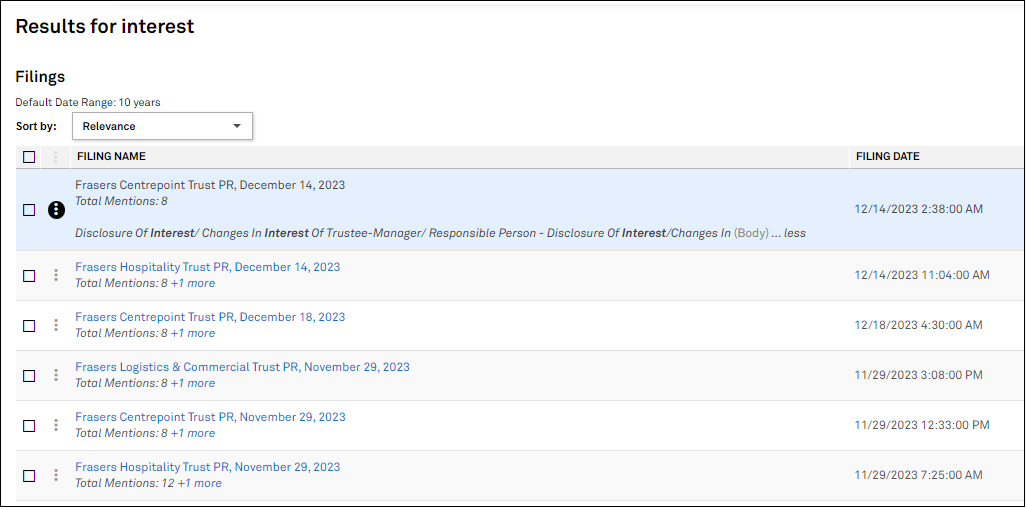The width and height of the screenshot is (1026, 510).
Task: Open kebab menu for Frasers Hospitality Trust December 14
Action: pyautogui.click(x=56, y=275)
